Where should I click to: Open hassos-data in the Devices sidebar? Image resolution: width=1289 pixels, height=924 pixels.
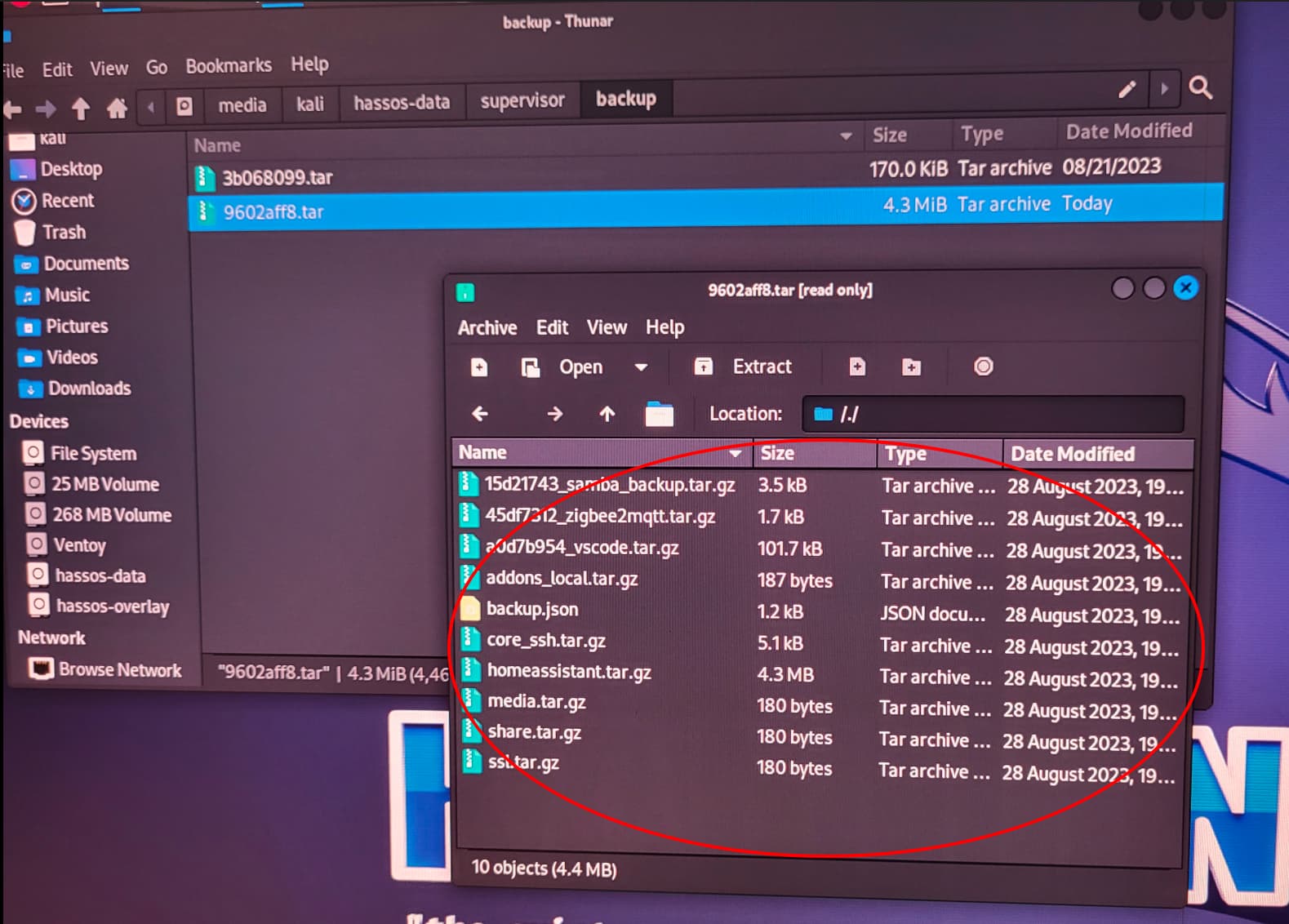(x=100, y=575)
